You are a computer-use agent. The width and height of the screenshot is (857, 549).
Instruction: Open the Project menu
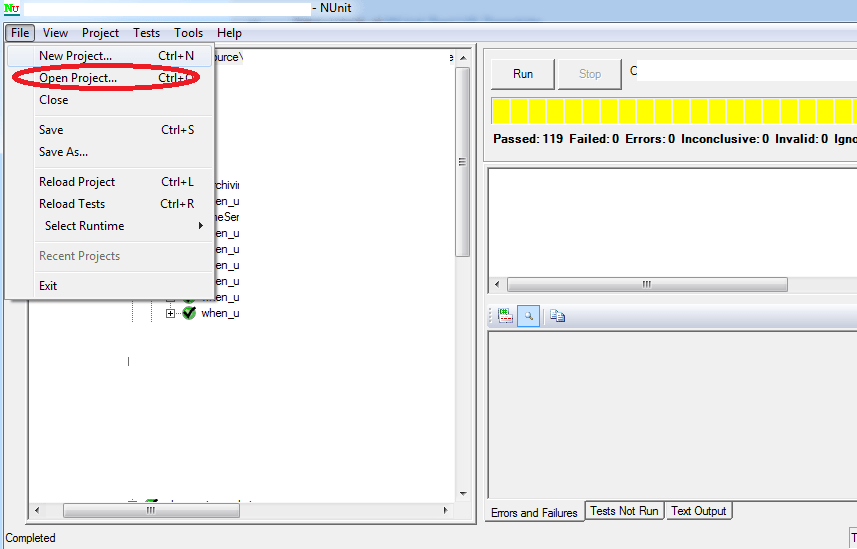(x=100, y=33)
